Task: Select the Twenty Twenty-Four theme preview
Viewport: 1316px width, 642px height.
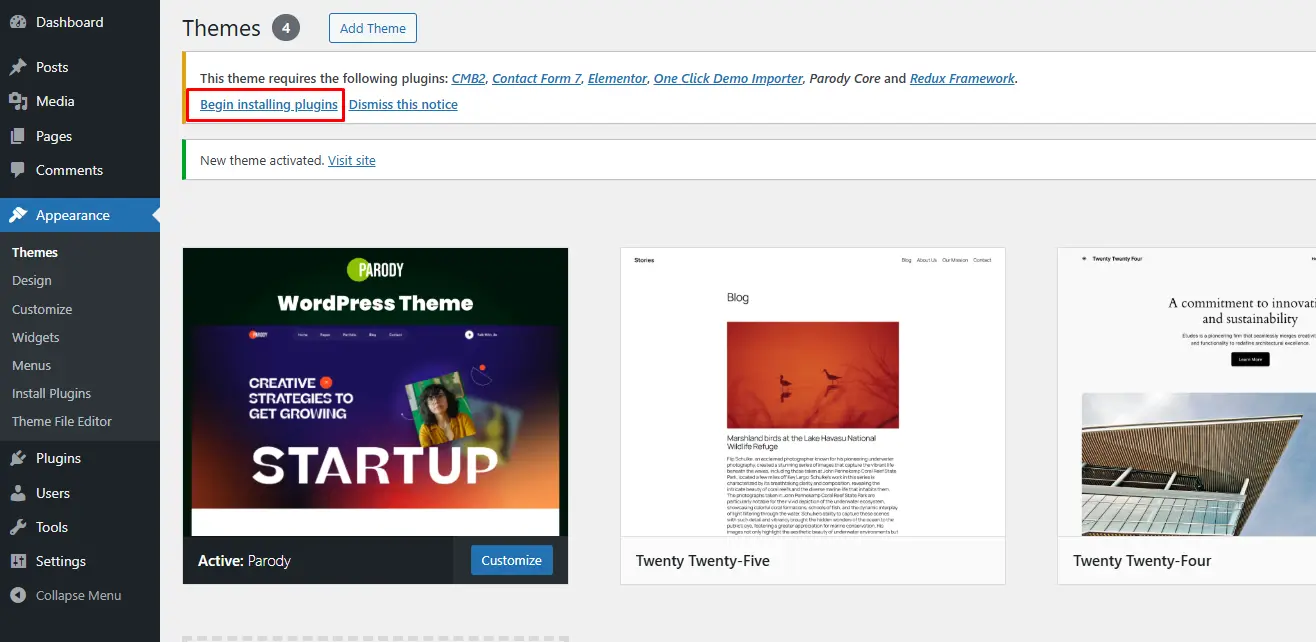Action: (1187, 392)
